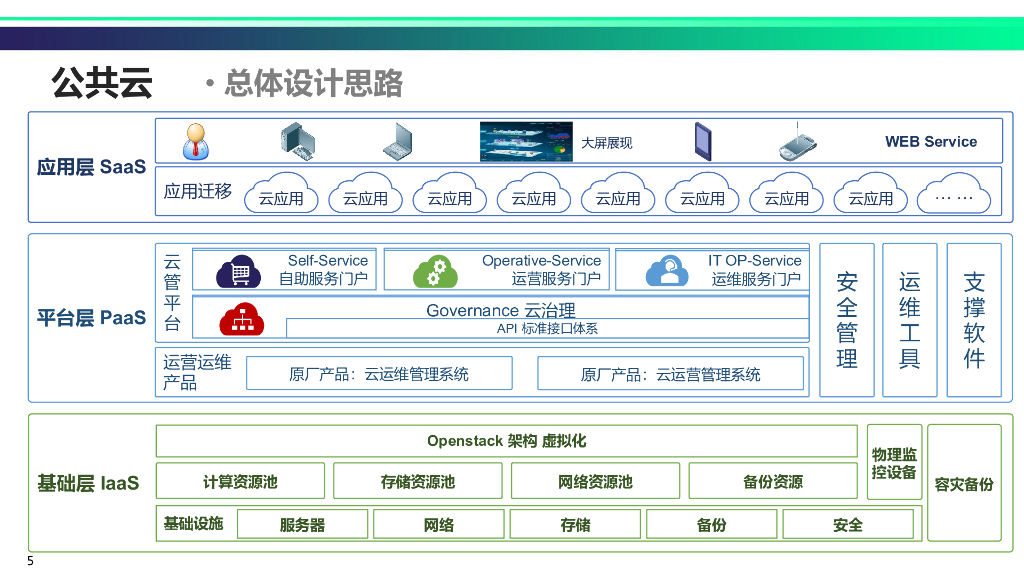Click the user avatar icon in SaaS row
This screenshot has height=576, width=1024.
[x=195, y=141]
